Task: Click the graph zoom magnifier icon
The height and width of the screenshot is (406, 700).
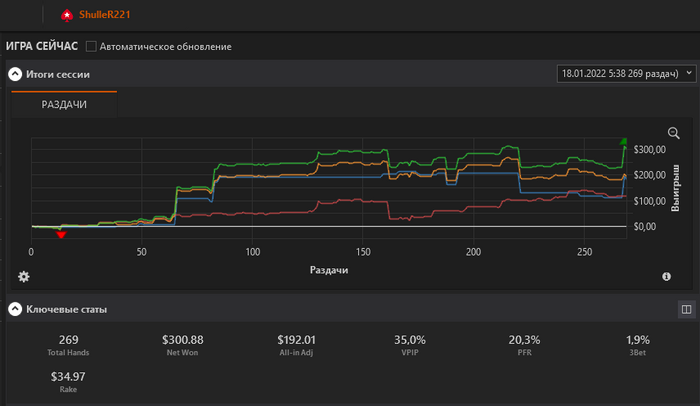Action: (673, 133)
